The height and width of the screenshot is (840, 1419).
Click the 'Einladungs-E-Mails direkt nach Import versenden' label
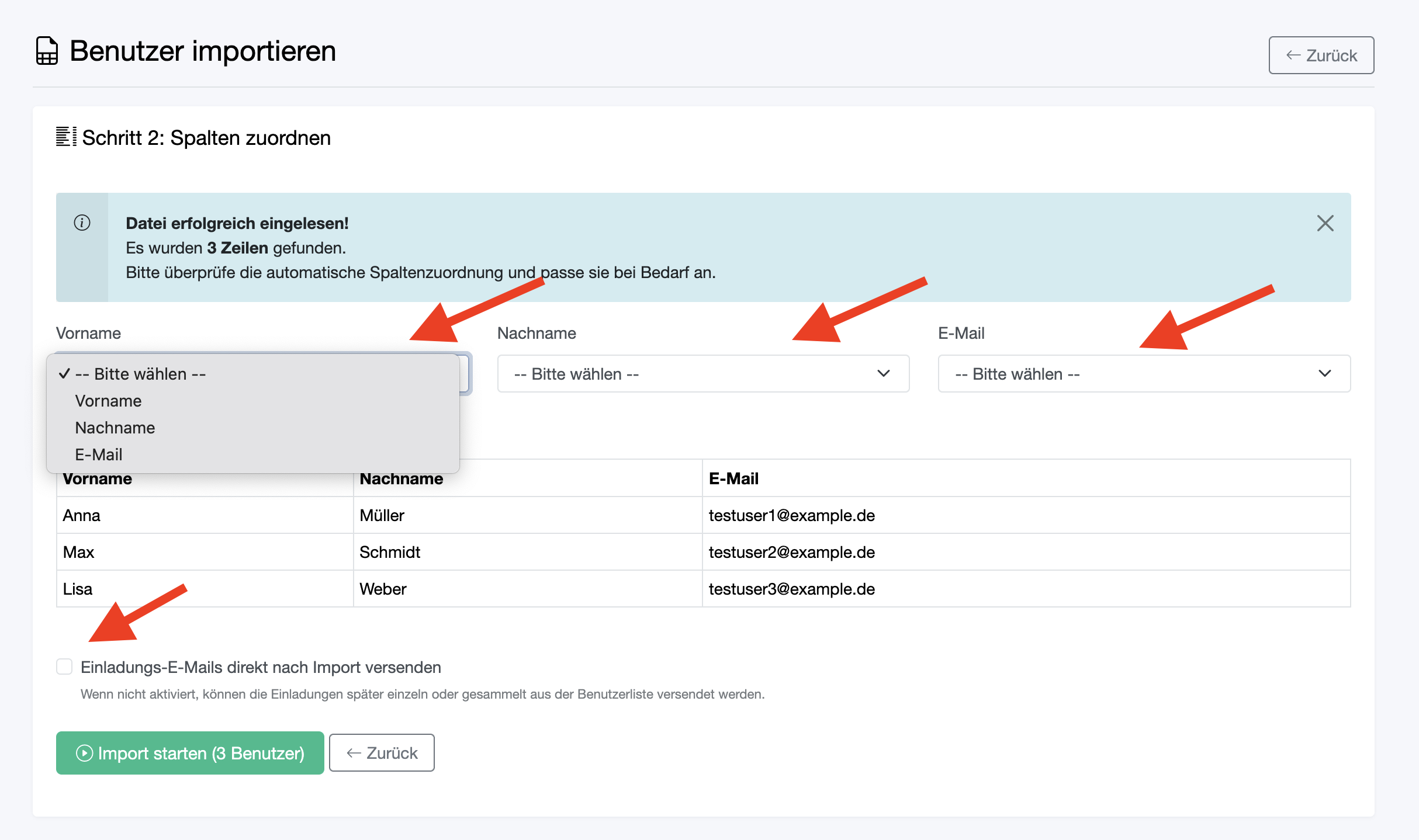[261, 667]
